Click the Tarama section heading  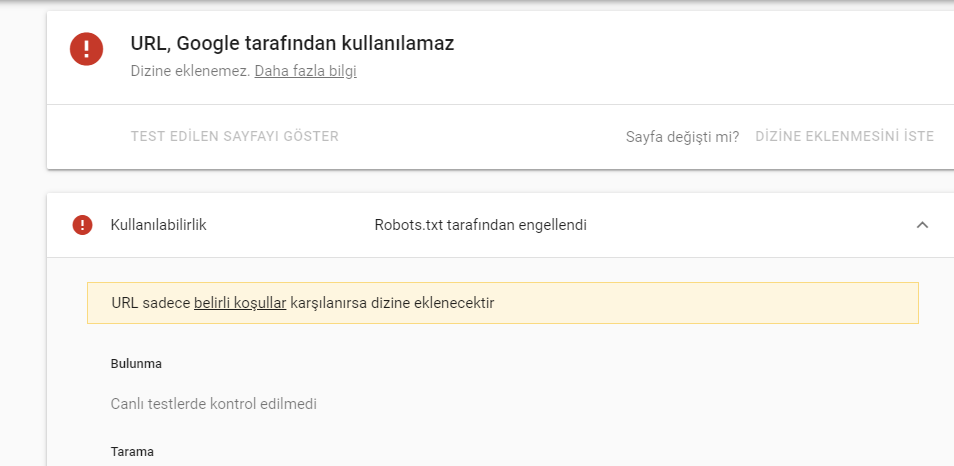132,451
